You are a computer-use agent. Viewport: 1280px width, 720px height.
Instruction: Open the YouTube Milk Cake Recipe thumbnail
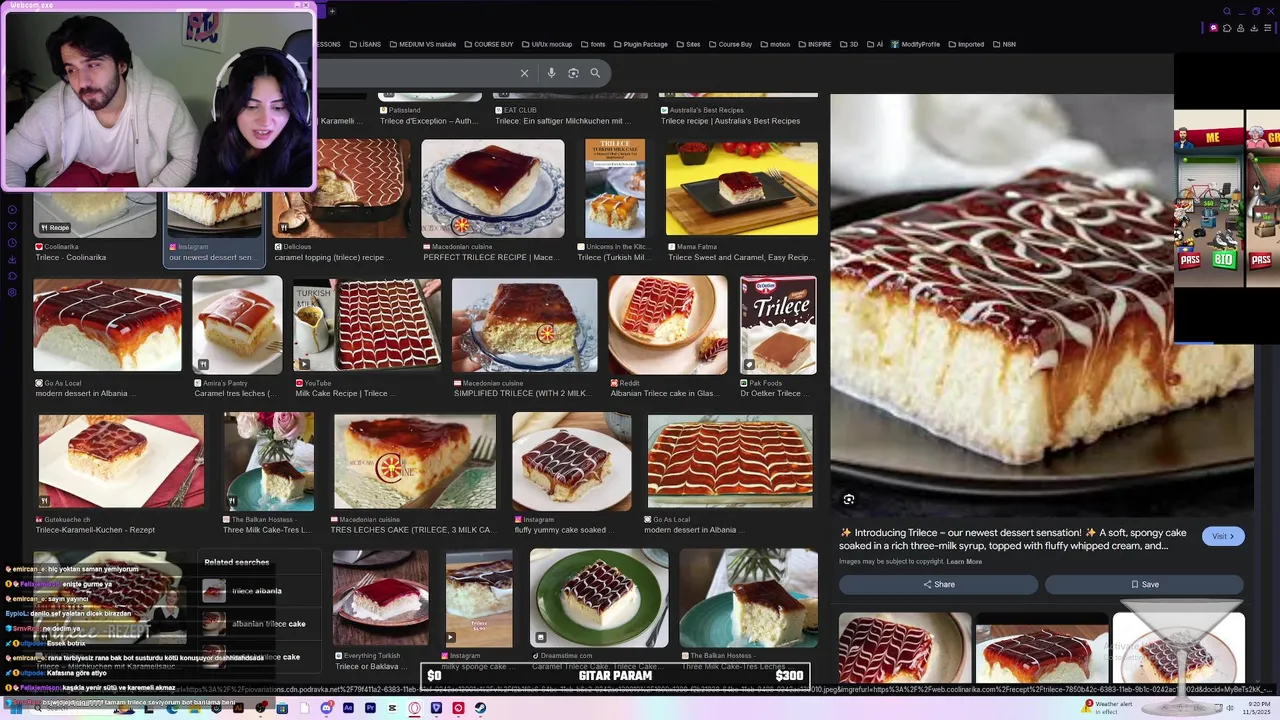(367, 326)
